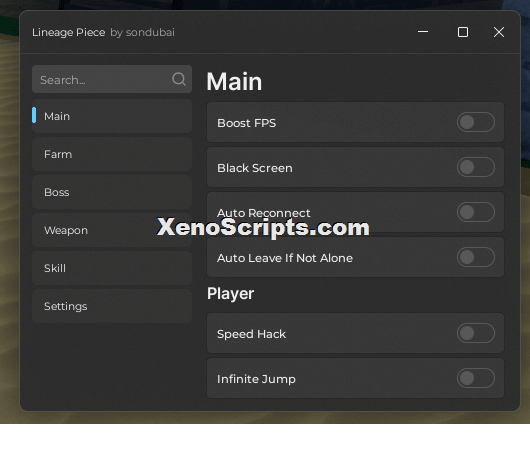Click the Main section heading
Viewport: 530px width, 454px height.
point(234,82)
